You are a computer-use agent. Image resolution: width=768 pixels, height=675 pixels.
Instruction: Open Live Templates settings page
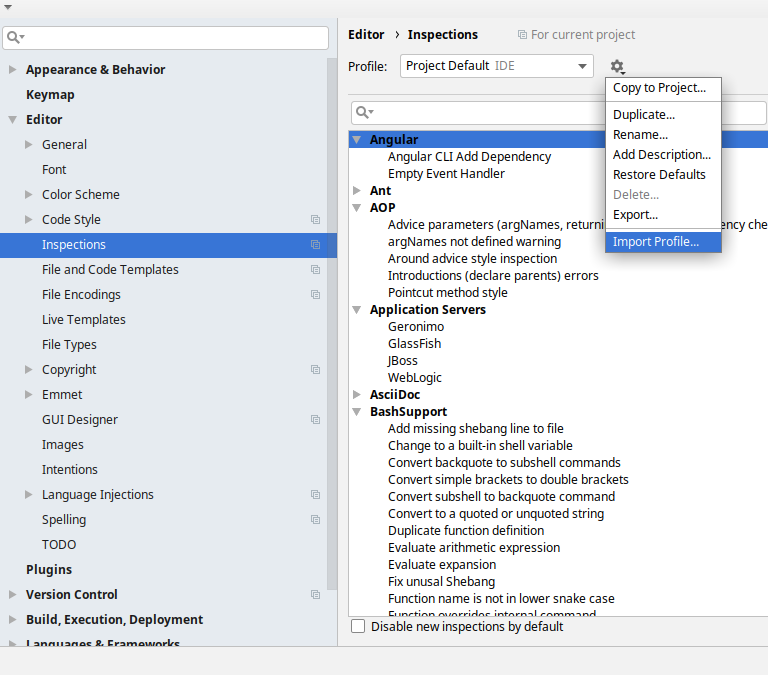tap(84, 320)
